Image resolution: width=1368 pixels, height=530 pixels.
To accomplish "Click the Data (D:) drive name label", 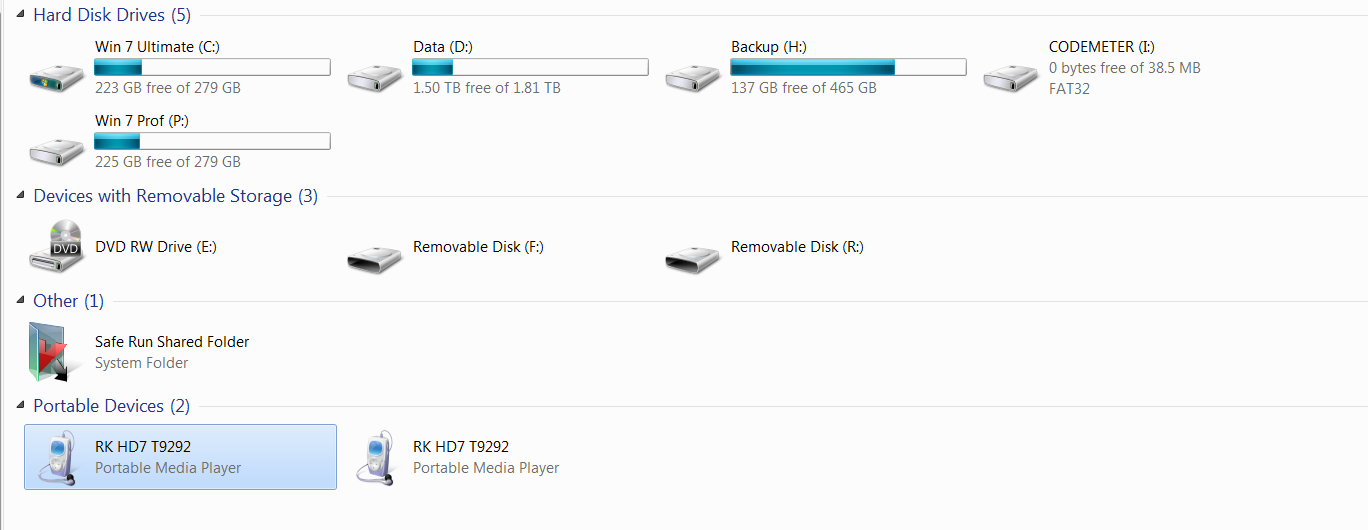I will (x=442, y=47).
